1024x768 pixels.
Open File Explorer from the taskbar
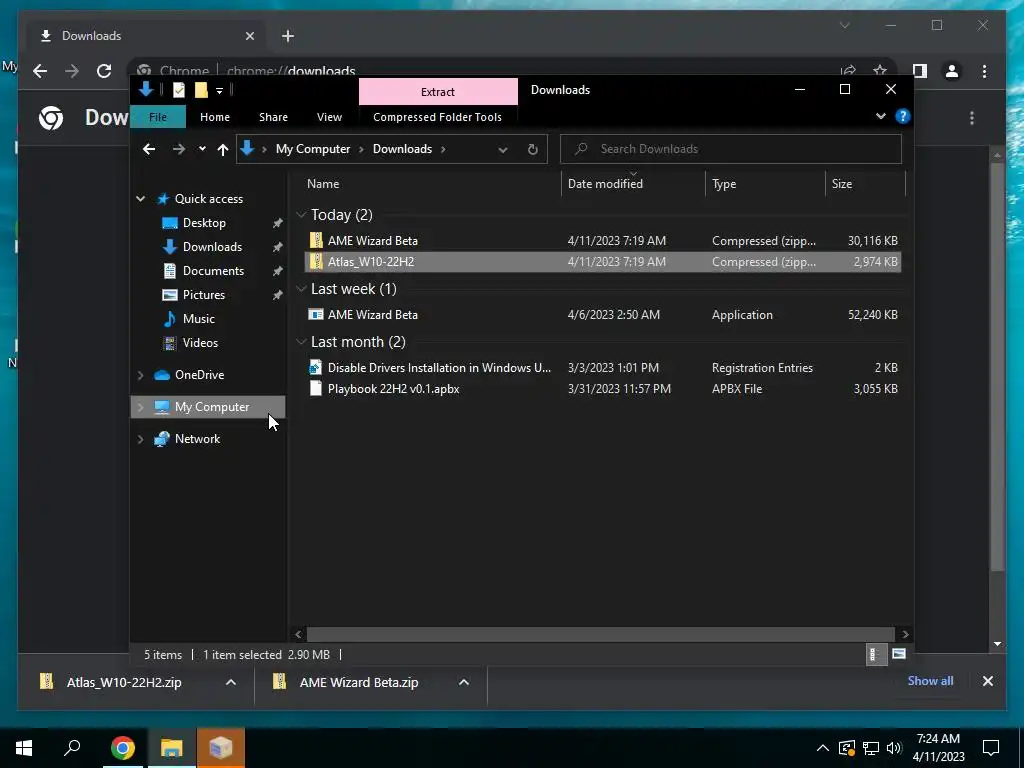(x=172, y=748)
